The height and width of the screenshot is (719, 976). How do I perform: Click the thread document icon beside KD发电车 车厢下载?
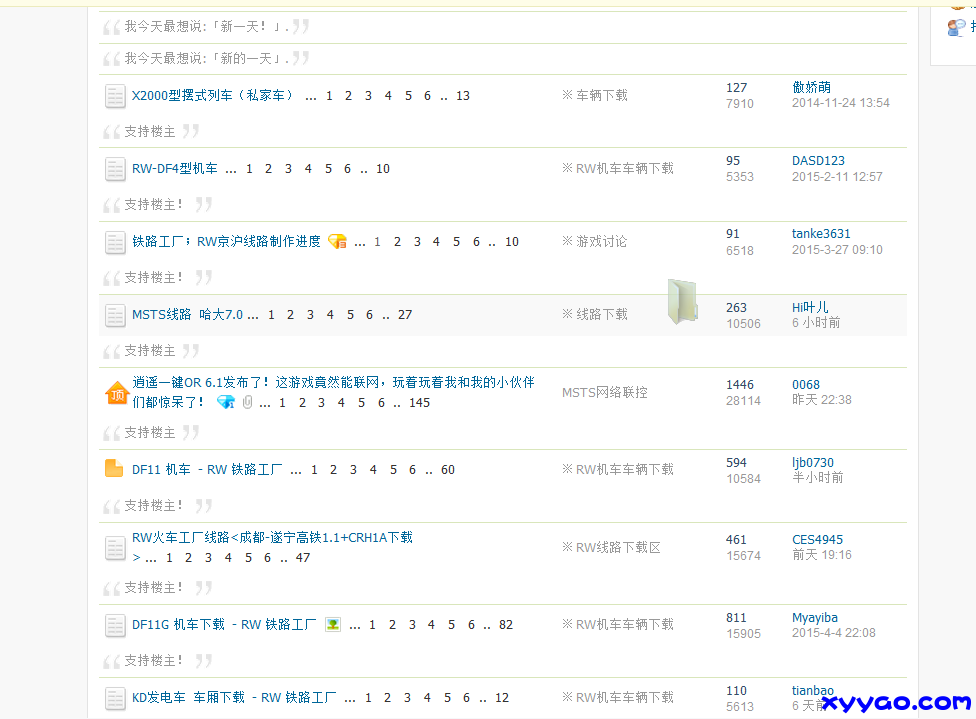113,697
